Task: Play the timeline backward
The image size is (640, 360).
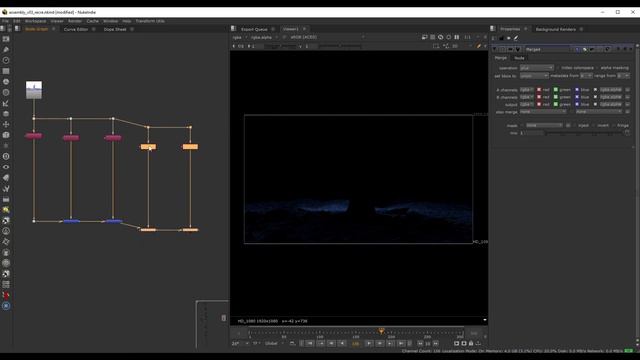Action: point(342,344)
